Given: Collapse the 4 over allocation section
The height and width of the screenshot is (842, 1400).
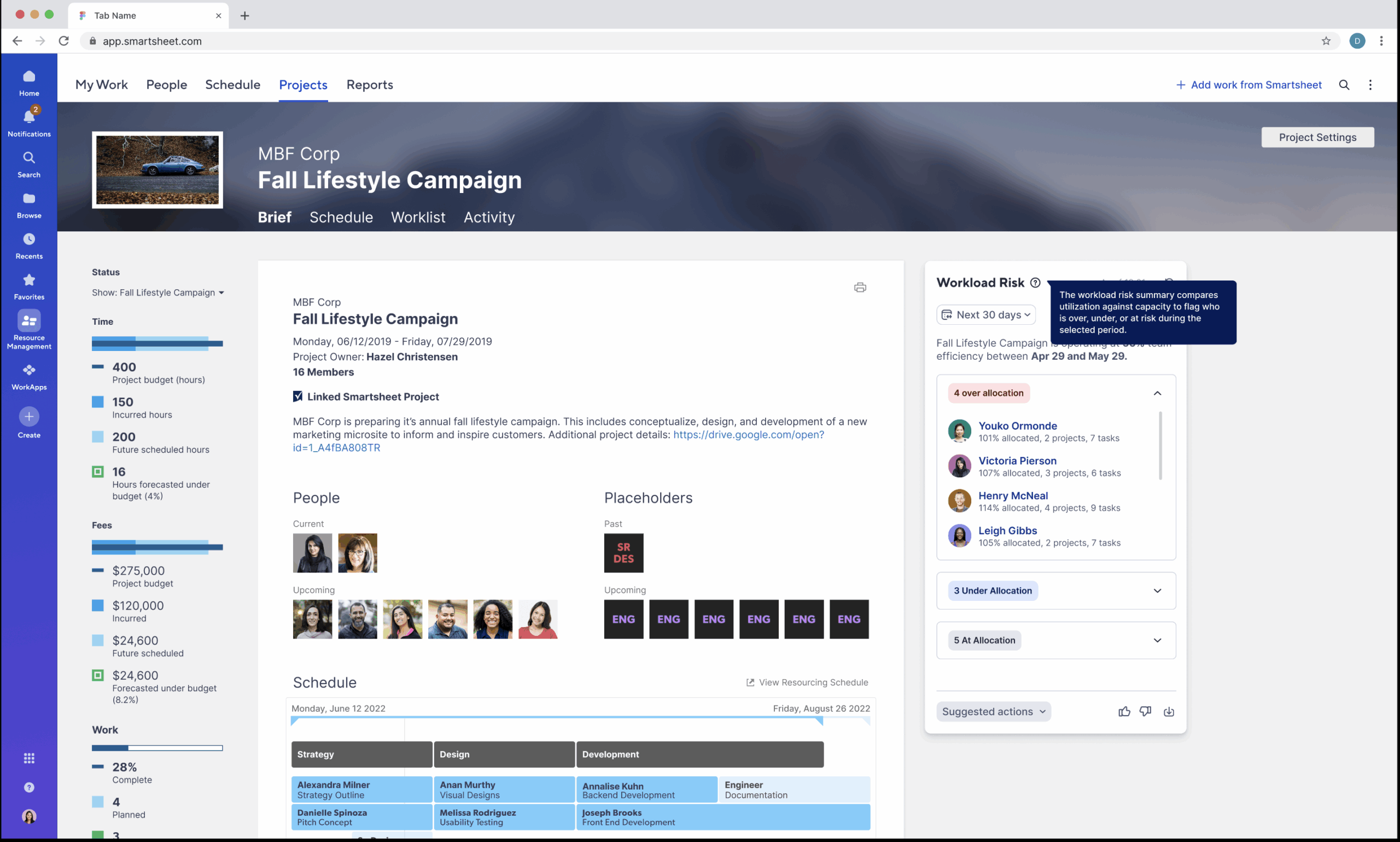Looking at the screenshot, I should (1158, 393).
